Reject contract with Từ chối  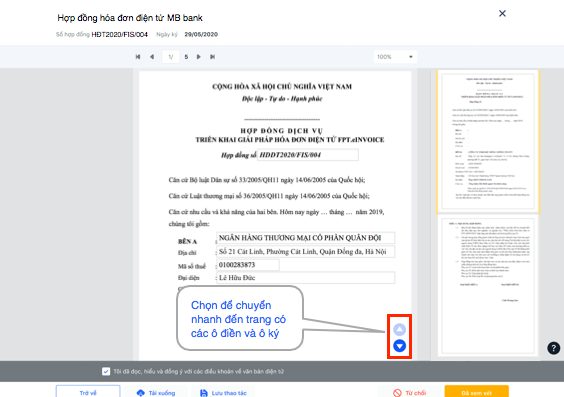409,392
